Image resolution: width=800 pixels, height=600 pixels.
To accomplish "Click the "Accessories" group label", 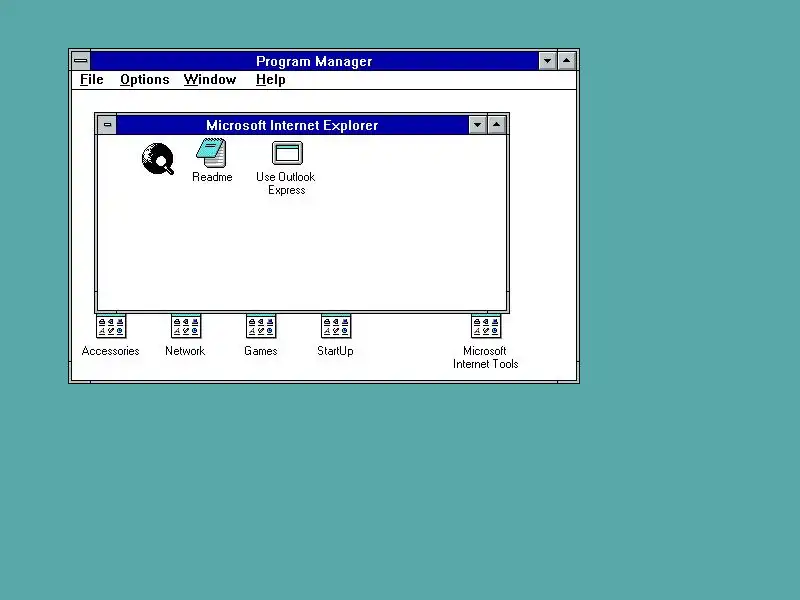I will pyautogui.click(x=110, y=351).
